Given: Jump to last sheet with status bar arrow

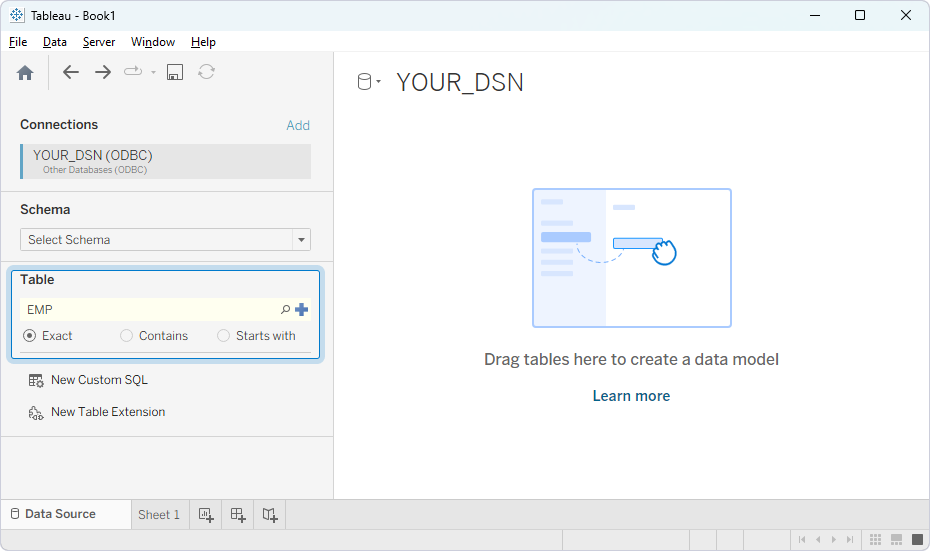Looking at the screenshot, I should point(850,539).
